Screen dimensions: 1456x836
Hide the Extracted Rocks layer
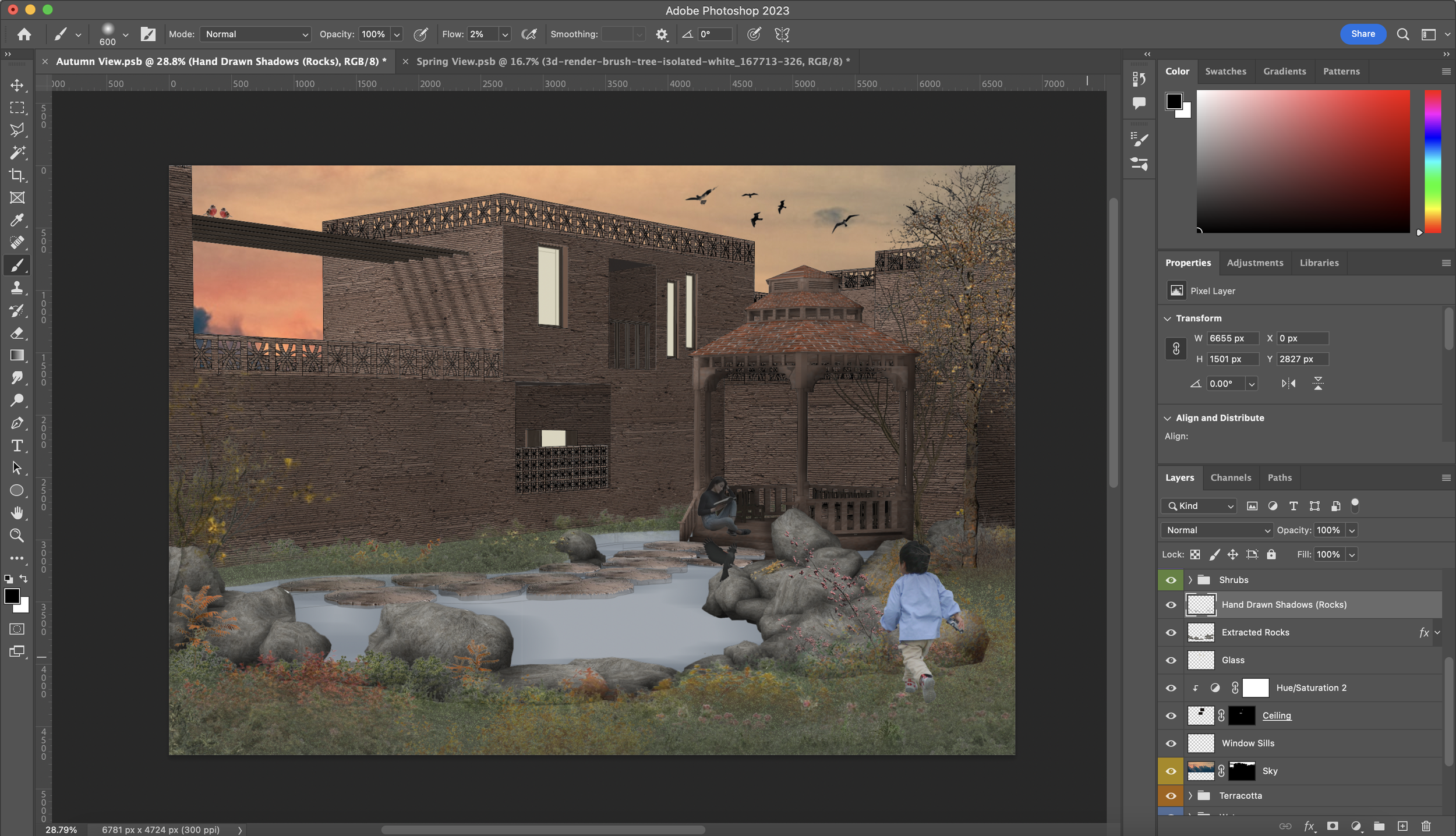click(1171, 632)
